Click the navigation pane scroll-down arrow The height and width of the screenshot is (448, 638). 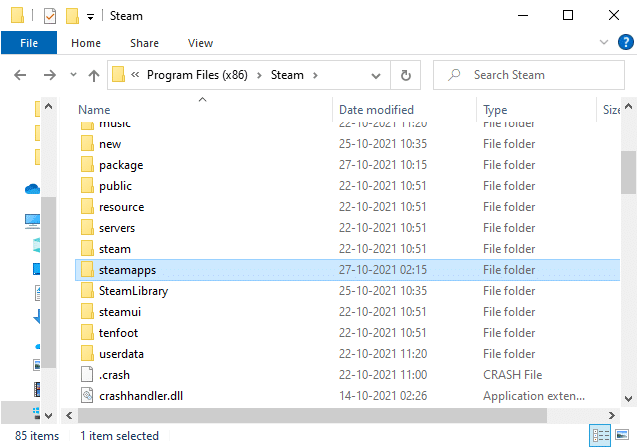48,416
